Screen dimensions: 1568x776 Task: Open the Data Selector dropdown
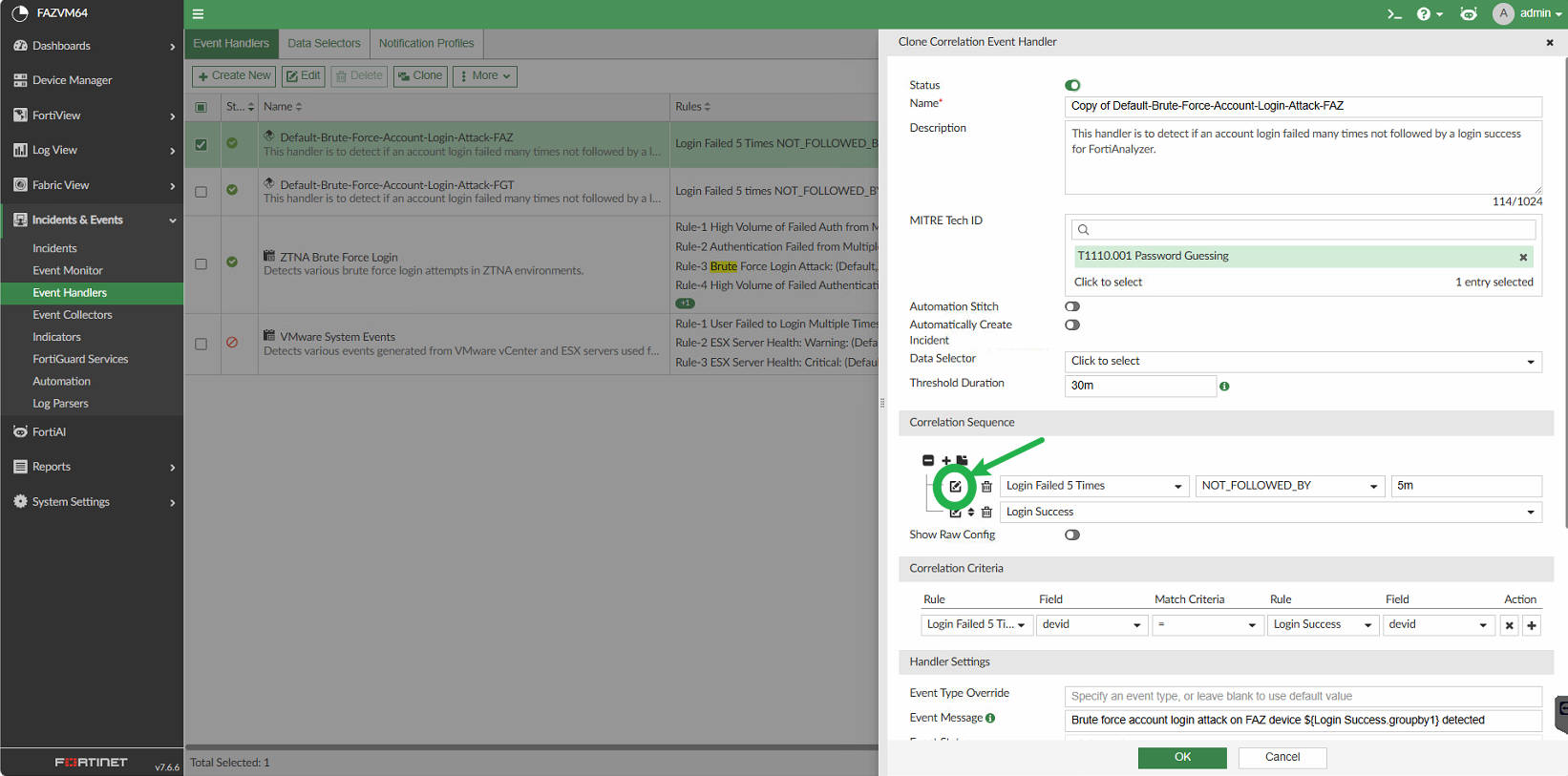(1303, 362)
